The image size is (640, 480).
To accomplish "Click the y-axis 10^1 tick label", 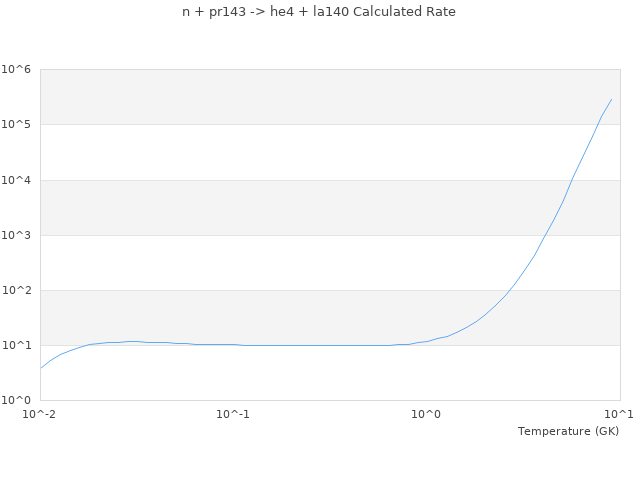I will click(16, 345).
